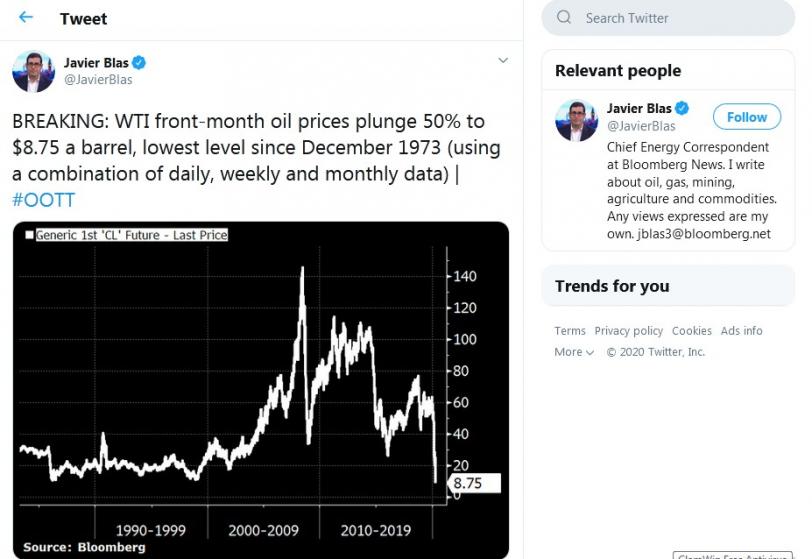
Task: Open the Privacy policy link
Action: coord(628,331)
